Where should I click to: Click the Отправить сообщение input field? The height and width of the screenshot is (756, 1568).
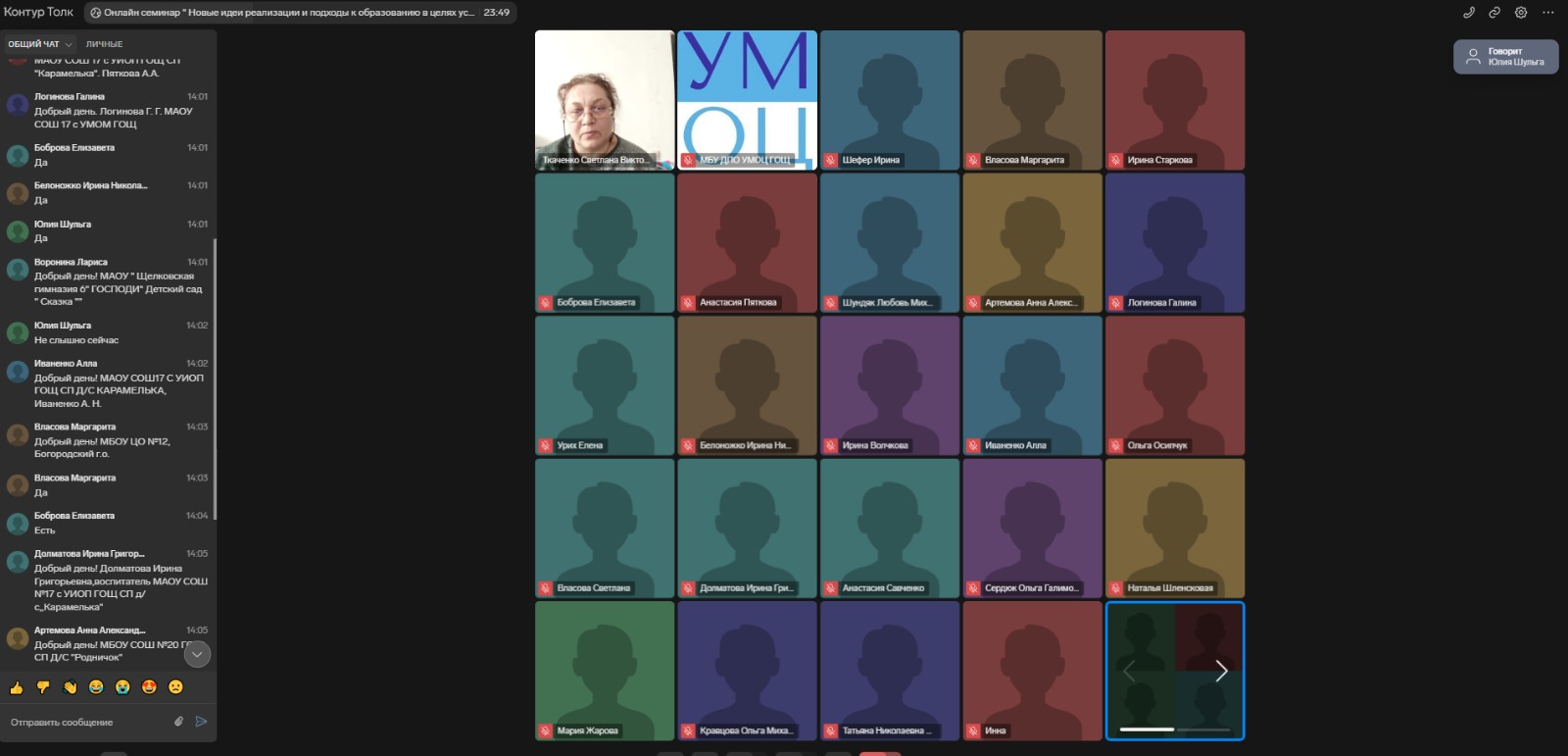(88, 723)
